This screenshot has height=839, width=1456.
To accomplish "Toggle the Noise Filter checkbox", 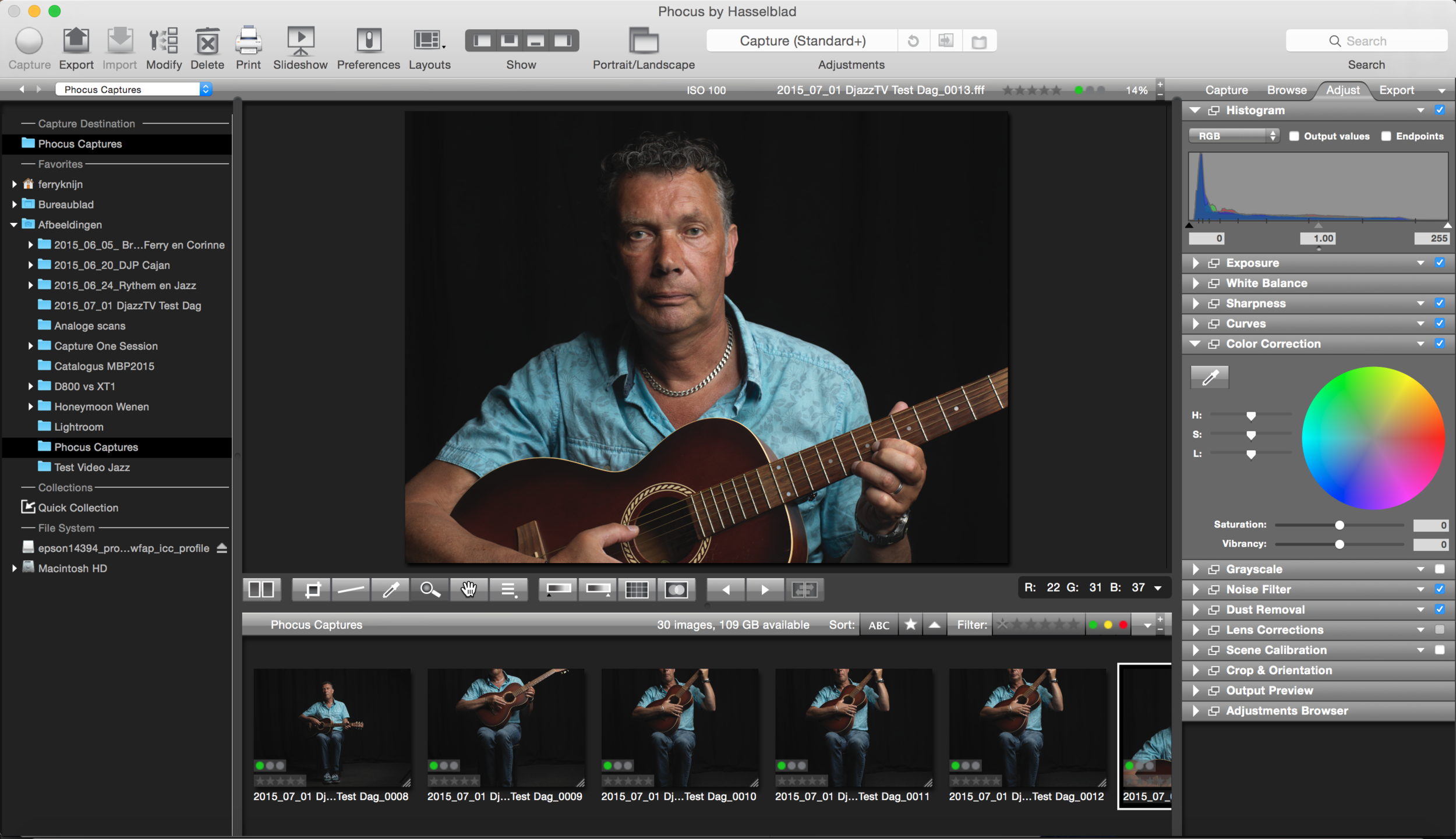I will pyautogui.click(x=1440, y=589).
